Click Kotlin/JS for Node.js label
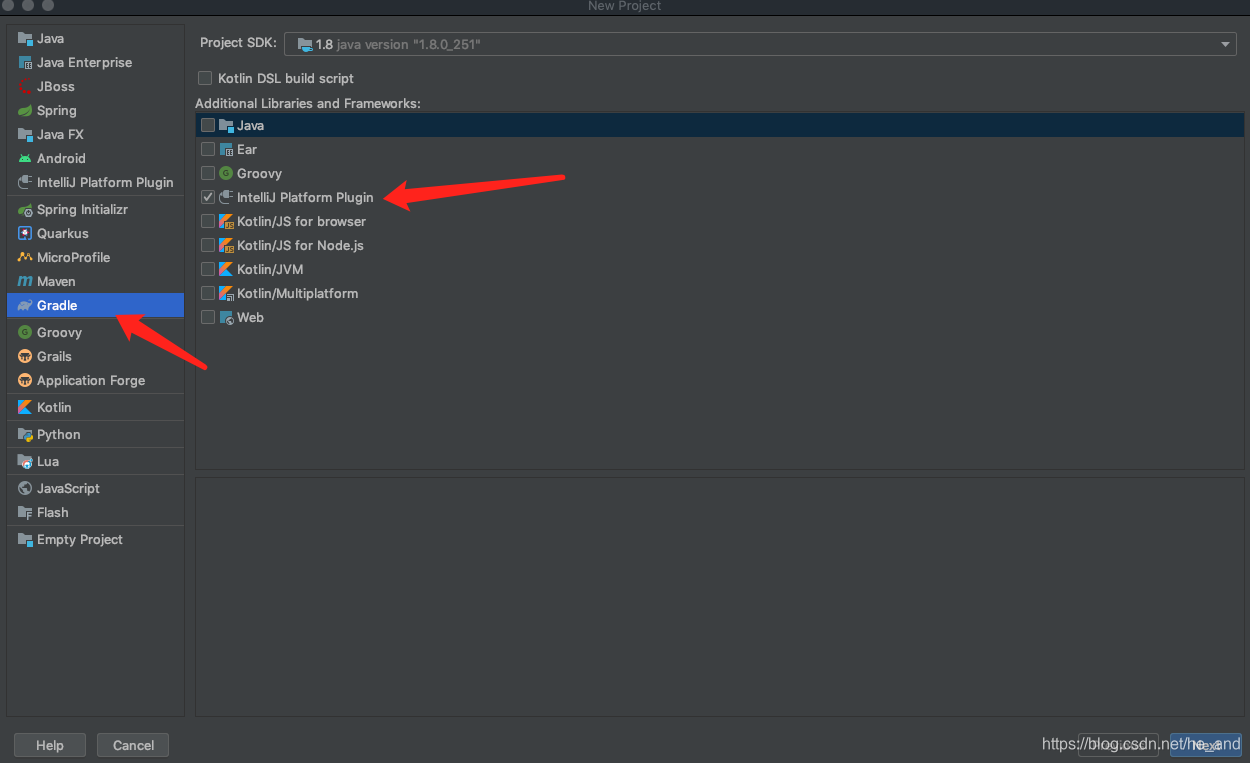 click(x=300, y=245)
